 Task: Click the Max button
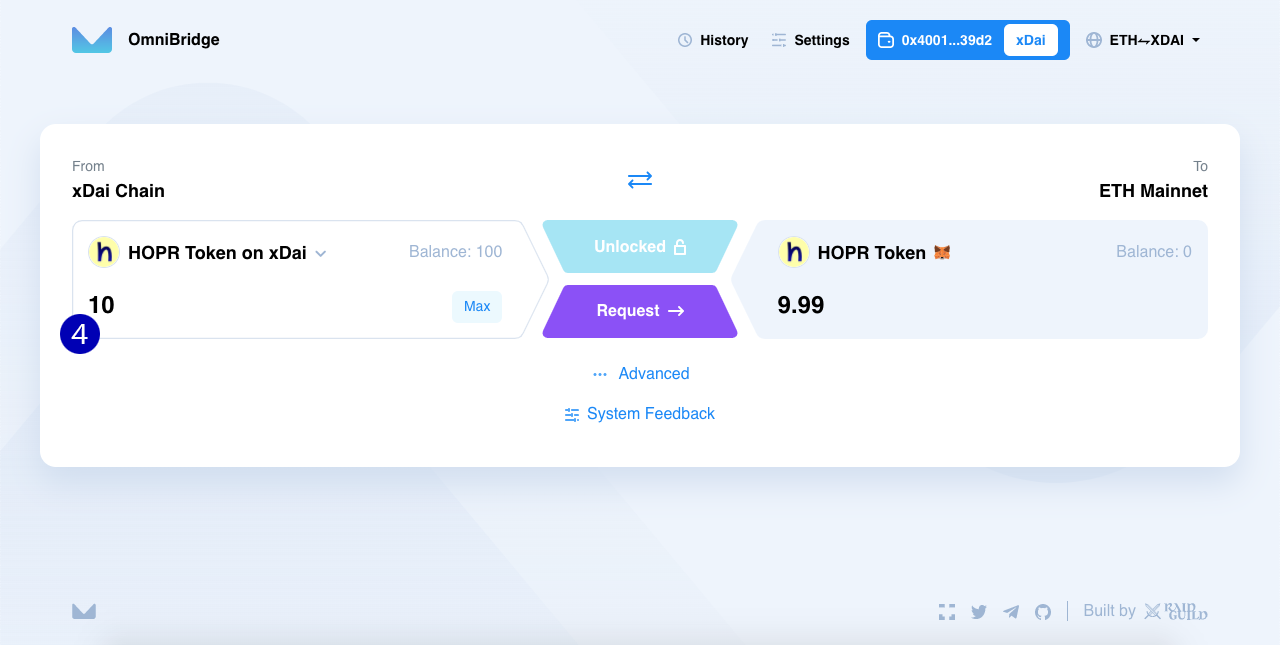coord(477,306)
